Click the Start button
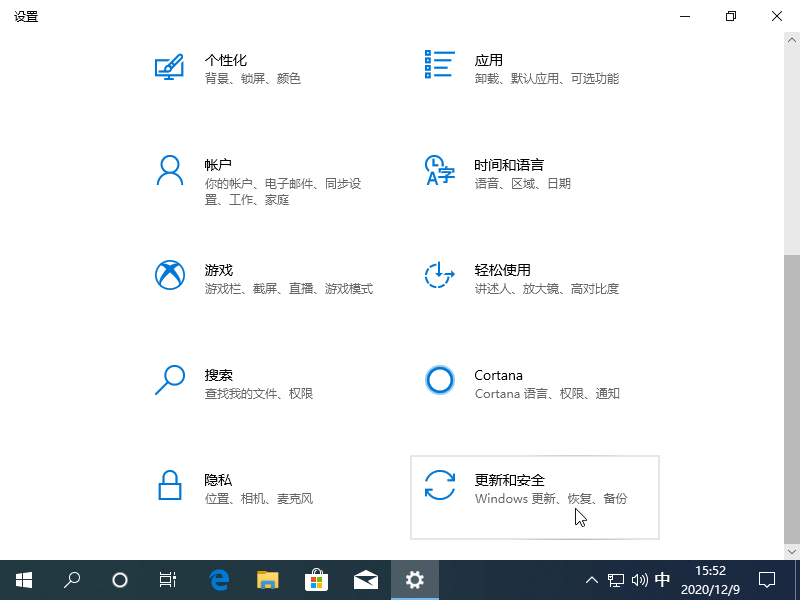The width and height of the screenshot is (800, 600). pos(24,580)
